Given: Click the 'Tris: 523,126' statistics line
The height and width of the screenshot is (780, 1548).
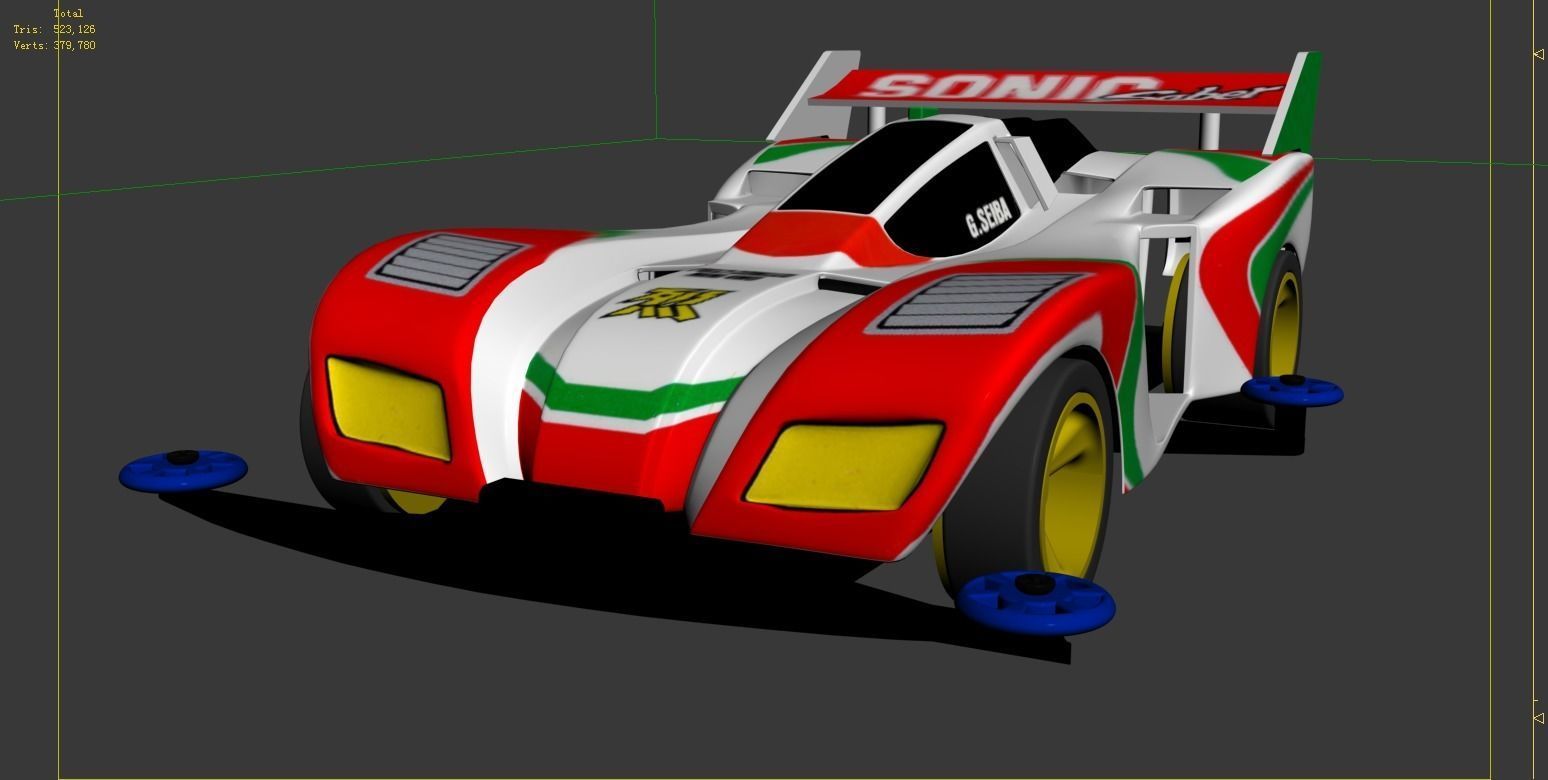Looking at the screenshot, I should [x=54, y=30].
